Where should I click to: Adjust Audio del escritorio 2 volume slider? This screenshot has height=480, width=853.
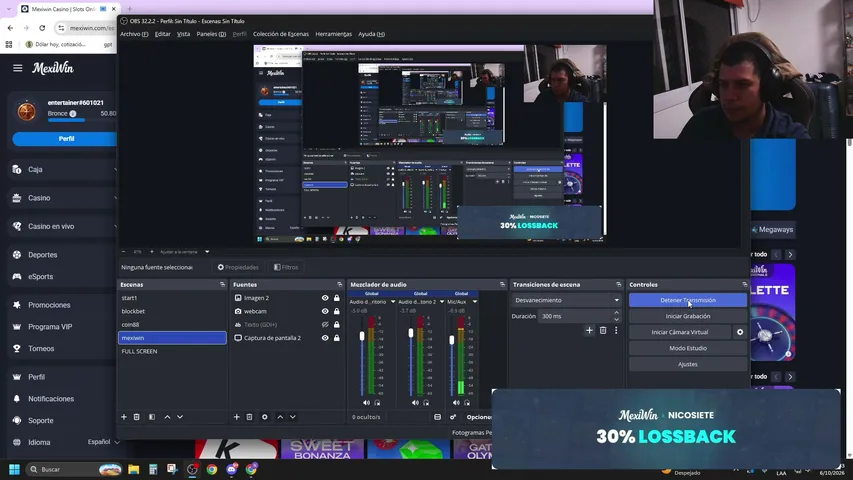coord(411,333)
